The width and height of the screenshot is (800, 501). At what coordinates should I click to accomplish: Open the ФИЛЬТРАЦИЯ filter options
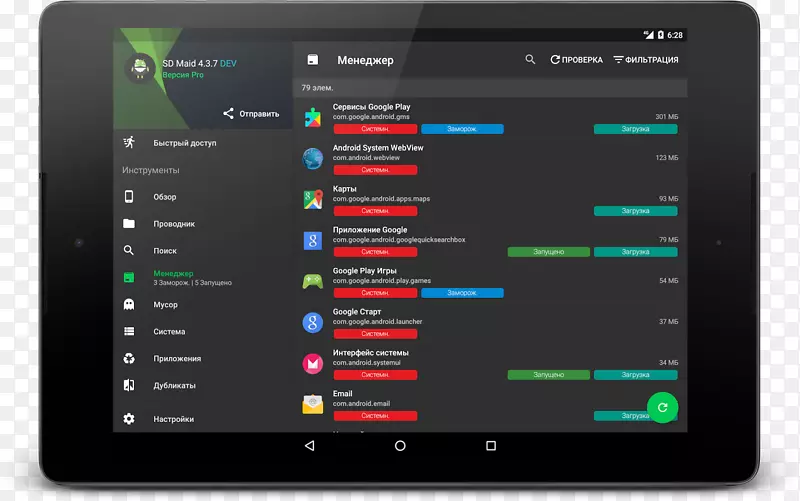(x=645, y=60)
